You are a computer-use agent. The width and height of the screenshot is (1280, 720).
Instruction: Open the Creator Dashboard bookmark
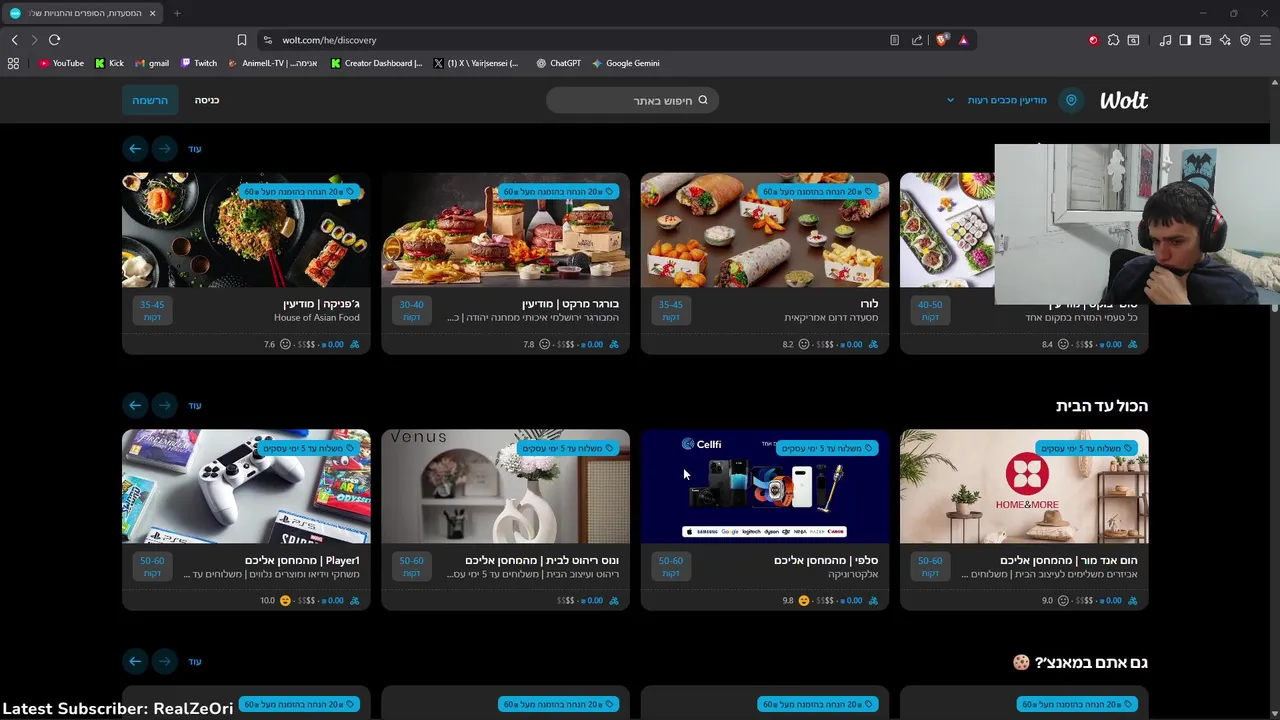[x=377, y=63]
